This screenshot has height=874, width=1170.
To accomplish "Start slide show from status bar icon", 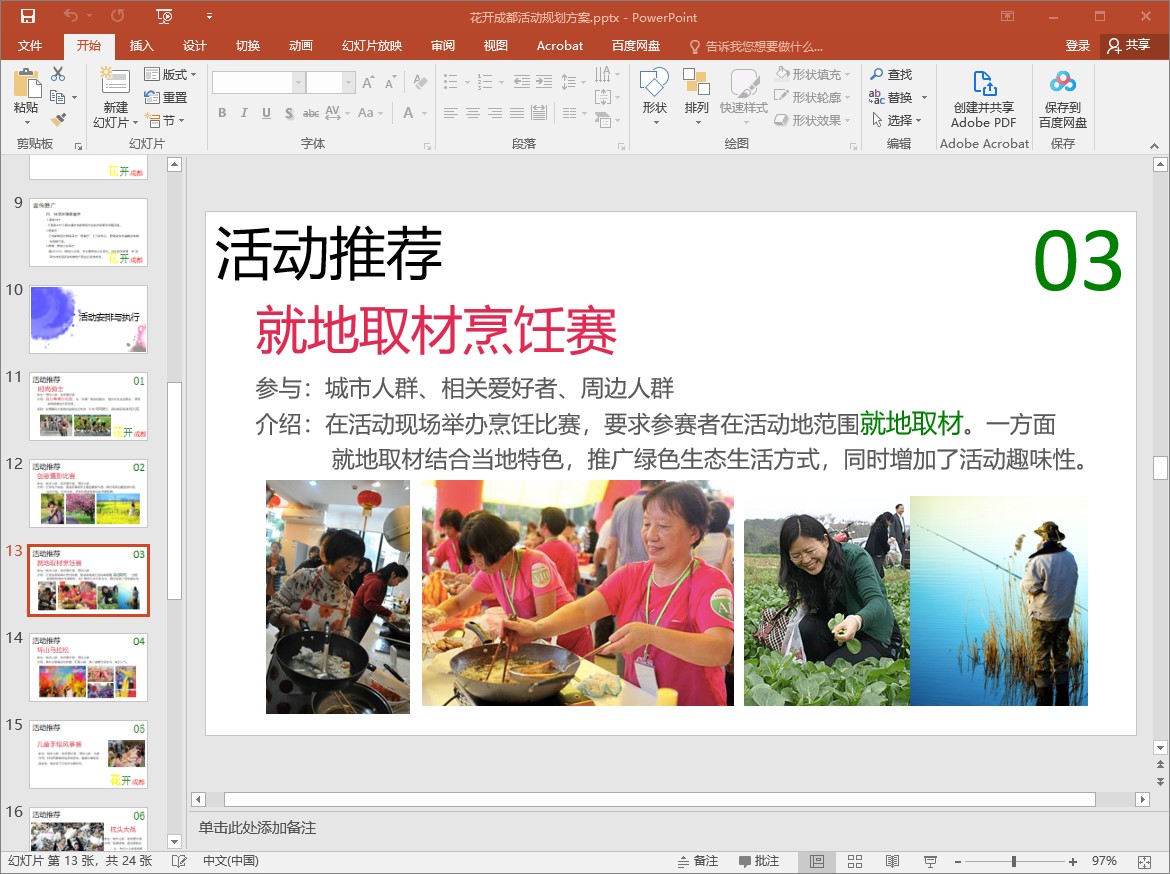I will 930,861.
